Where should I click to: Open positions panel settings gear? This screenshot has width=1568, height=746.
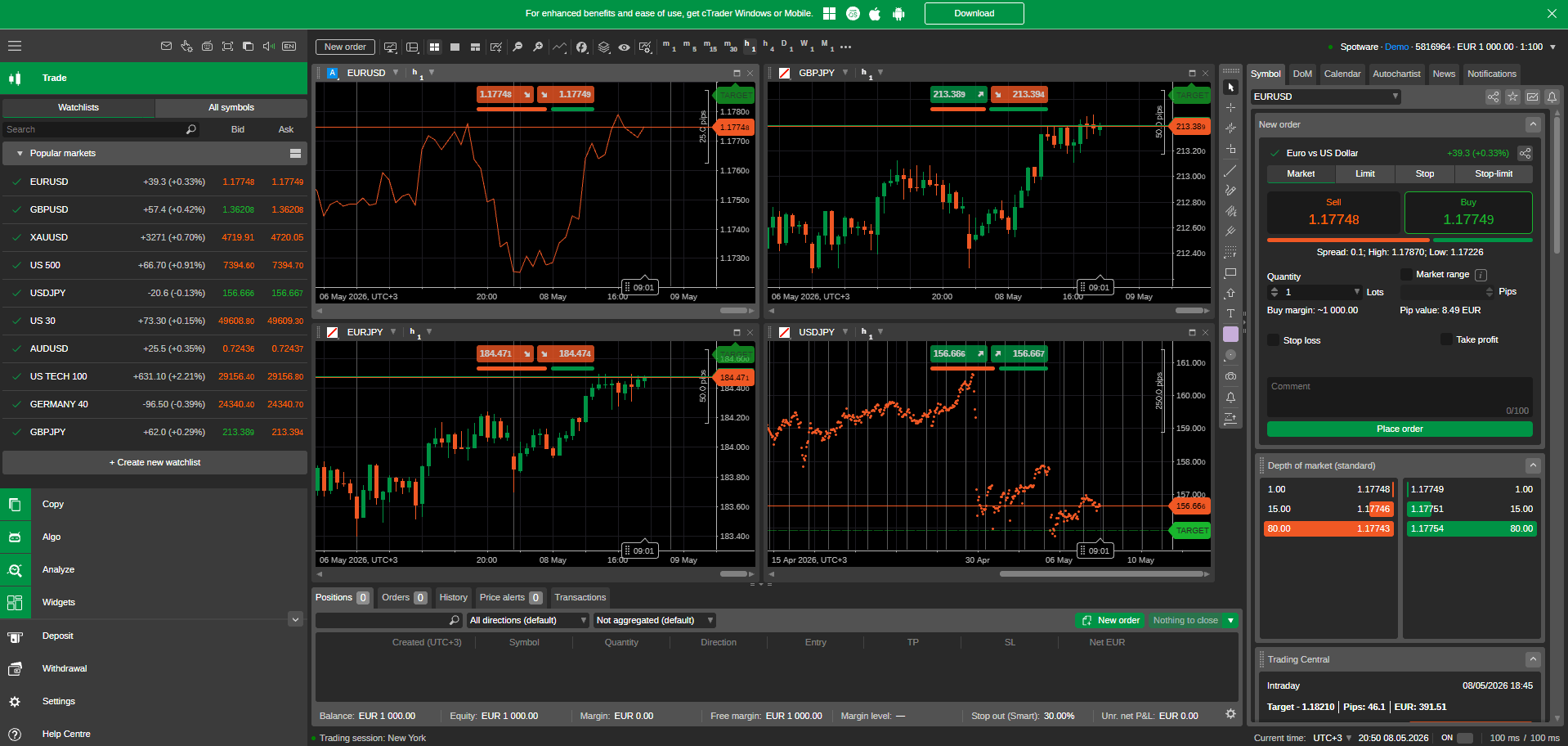pos(1230,714)
